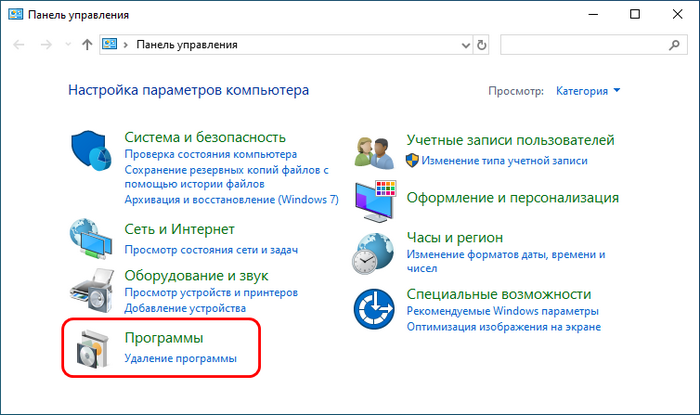700x415 pixels.
Task: Open Programs disc box icon
Action: 93,349
